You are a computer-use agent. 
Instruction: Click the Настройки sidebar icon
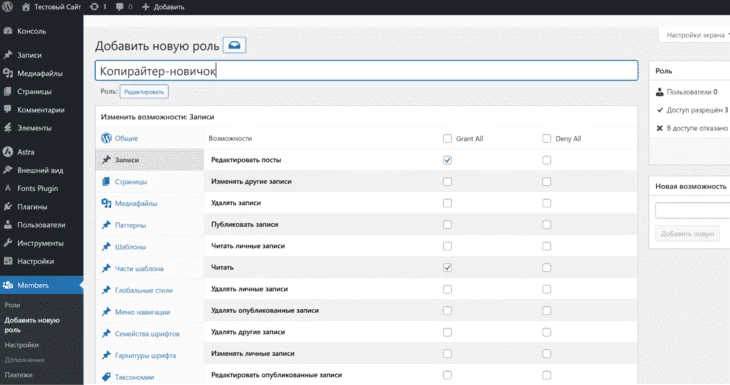point(7,261)
